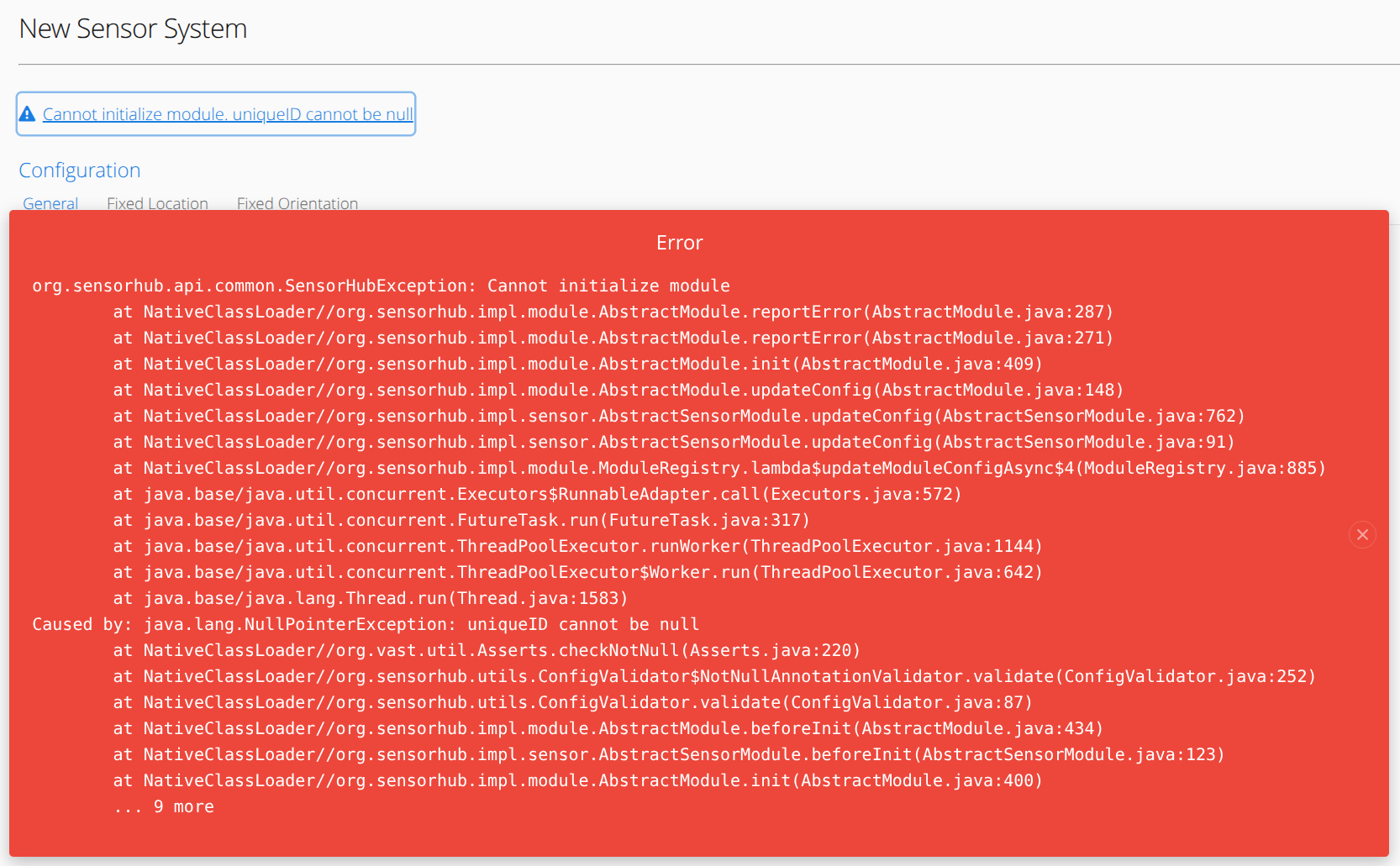
Task: Open the Fixed Location tab
Action: click(156, 203)
